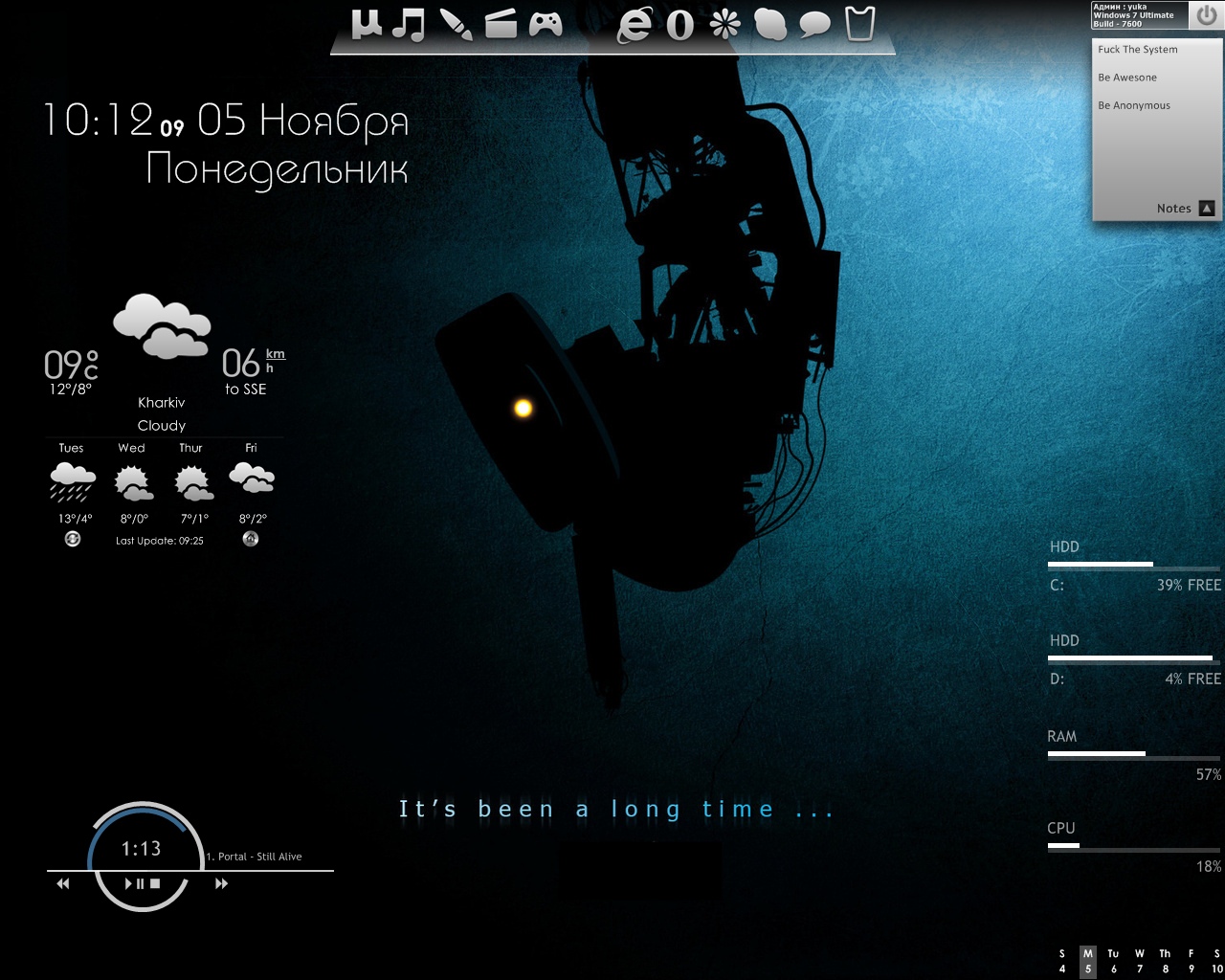Click the CPU usage bar
Image resolution: width=1225 pixels, height=980 pixels.
tap(1134, 847)
